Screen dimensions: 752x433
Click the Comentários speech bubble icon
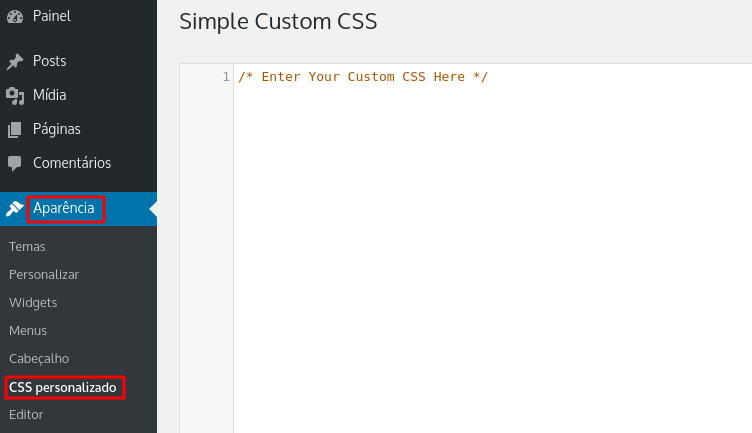click(x=15, y=164)
